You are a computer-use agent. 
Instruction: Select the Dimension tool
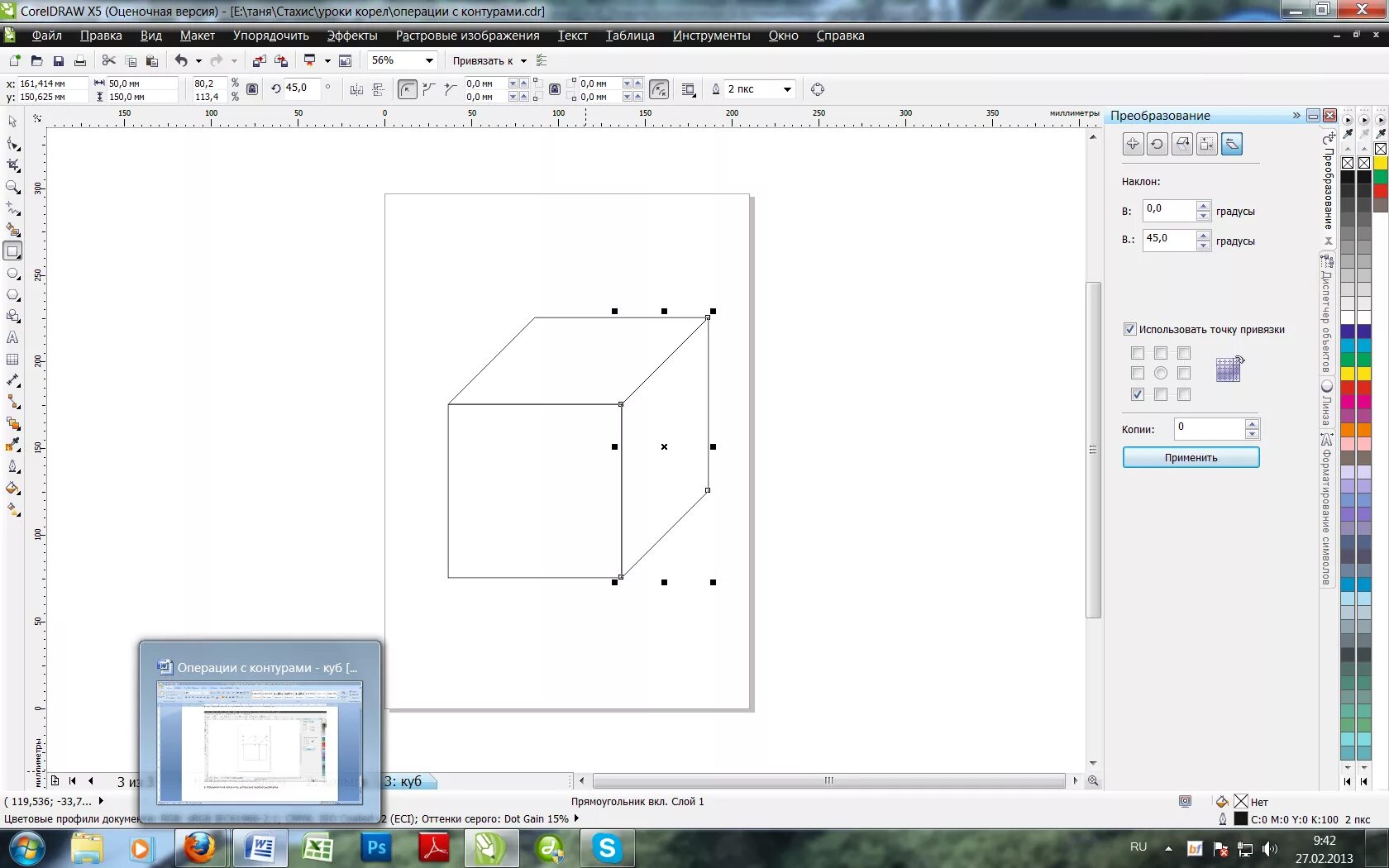pos(12,380)
